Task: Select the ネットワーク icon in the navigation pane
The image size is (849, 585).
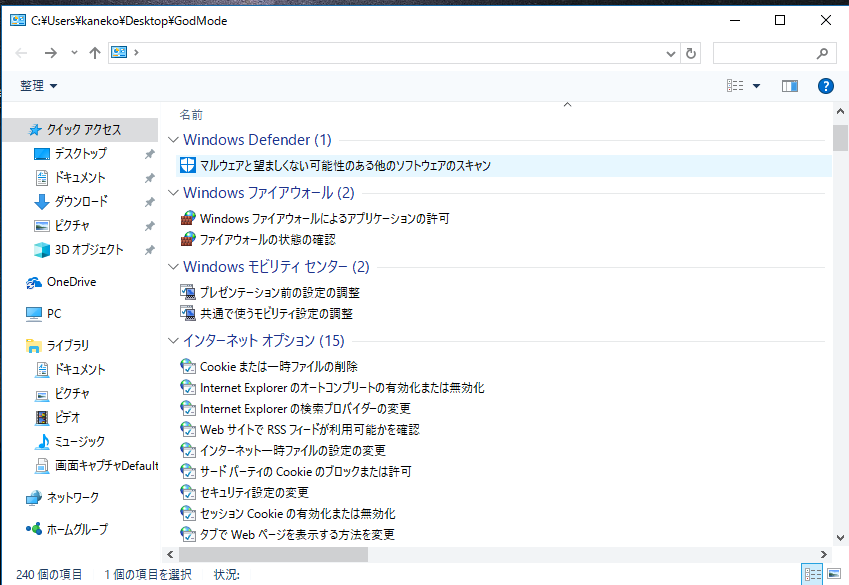Action: pyautogui.click(x=33, y=497)
